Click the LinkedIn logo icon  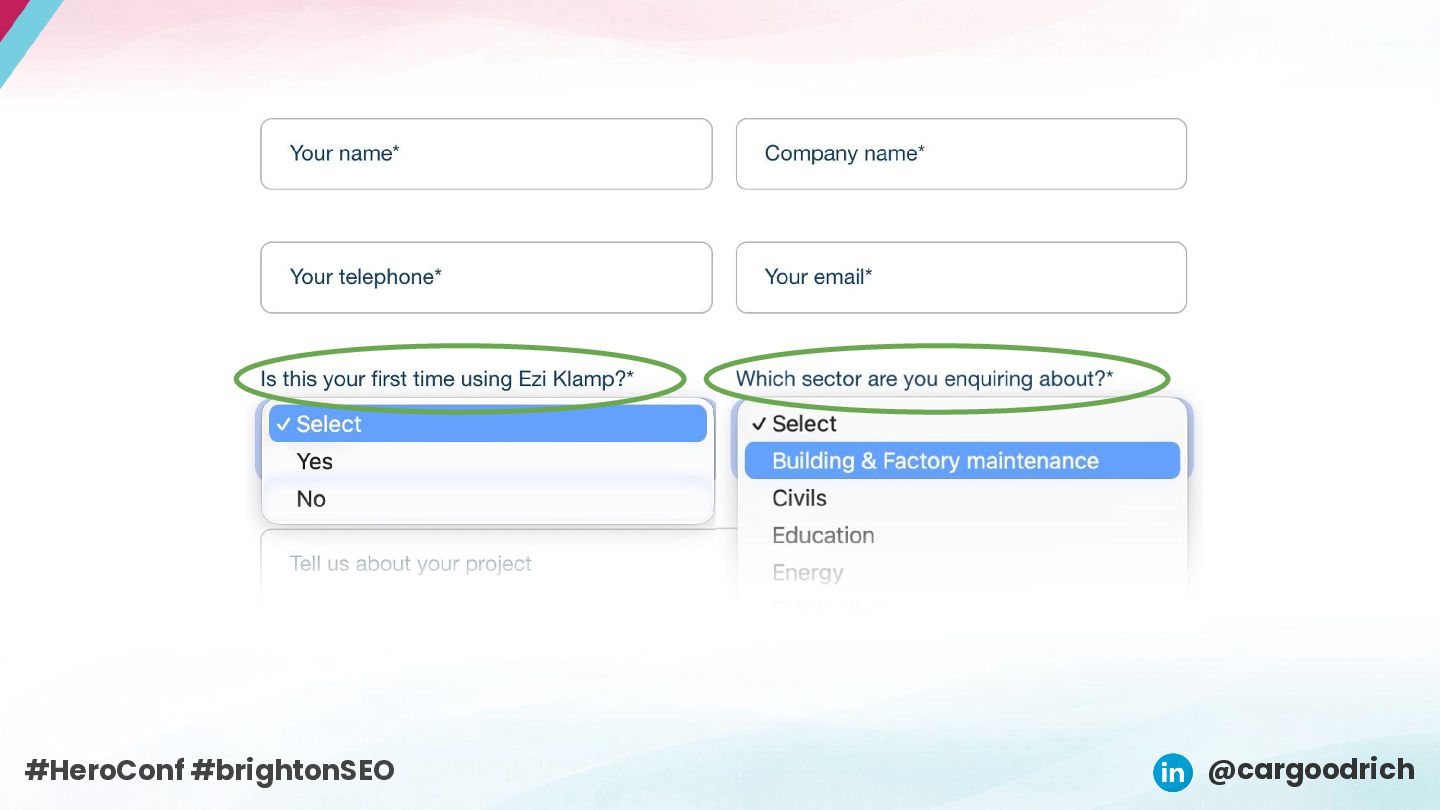[1172, 772]
